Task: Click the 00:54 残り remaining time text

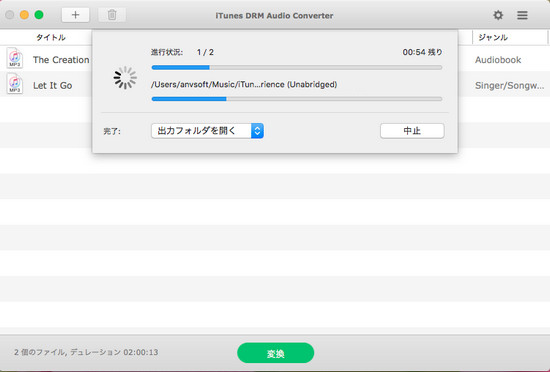Action: (x=422, y=52)
